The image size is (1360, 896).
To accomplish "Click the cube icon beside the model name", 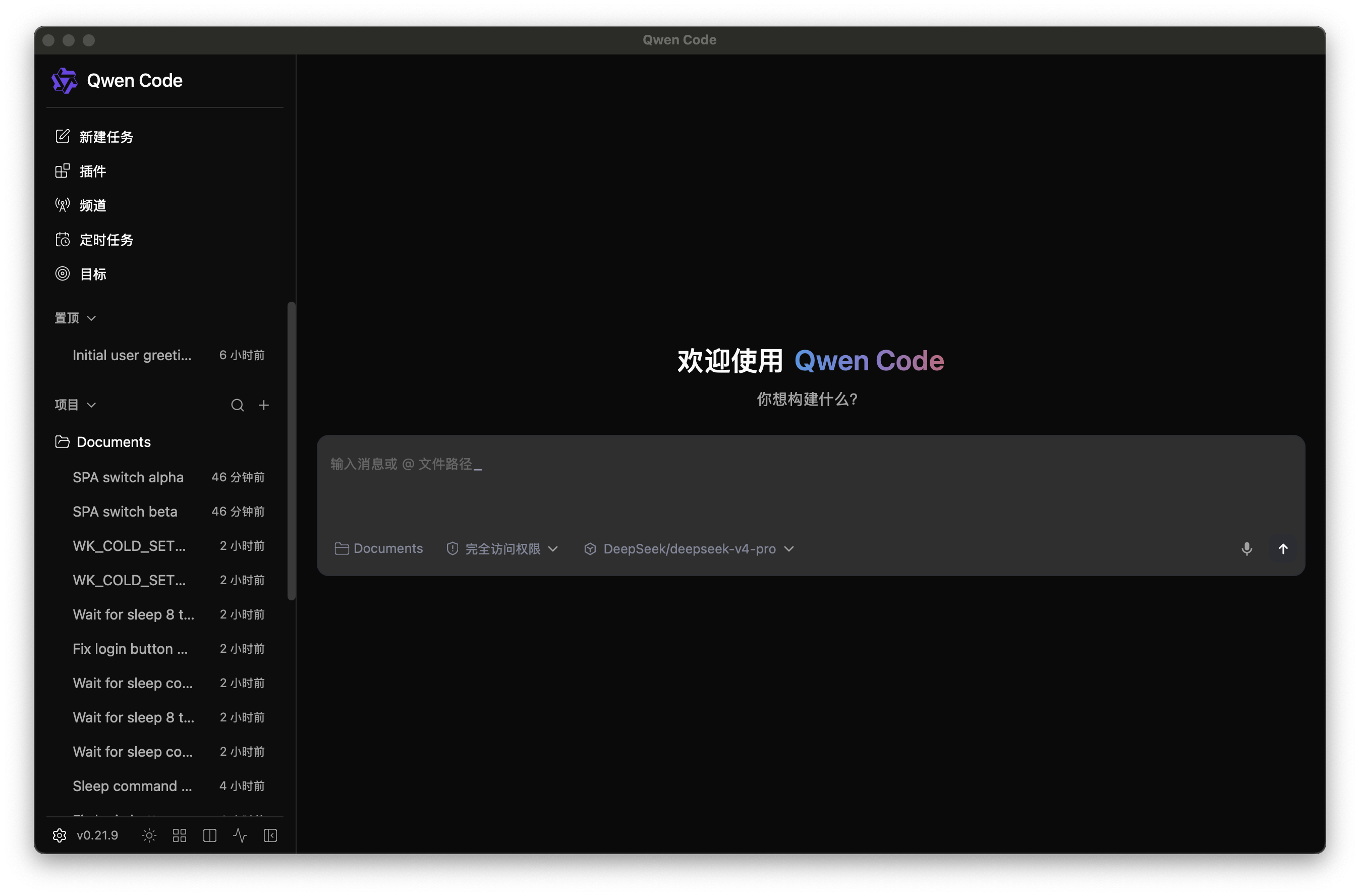I will click(590, 548).
